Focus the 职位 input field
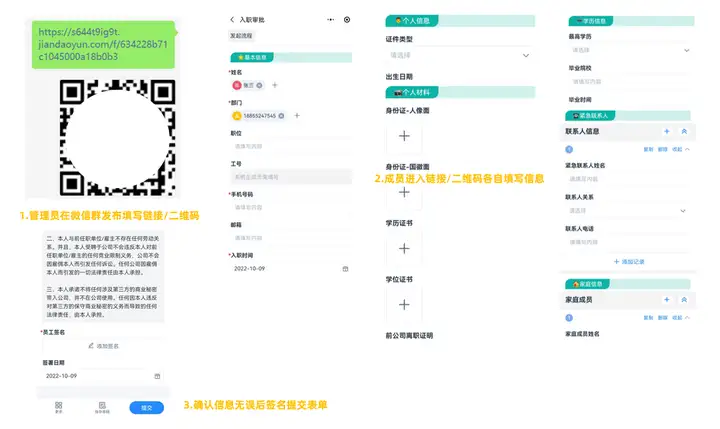This screenshot has height=429, width=720. pos(291,147)
